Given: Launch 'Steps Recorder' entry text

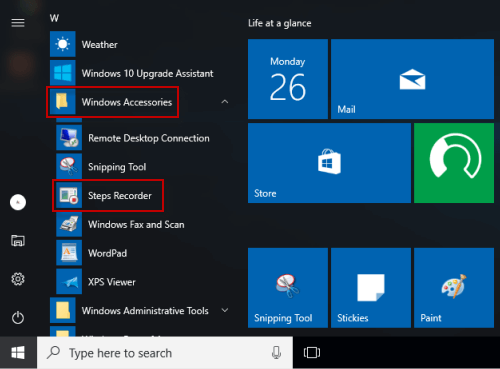Looking at the screenshot, I should coord(120,196).
